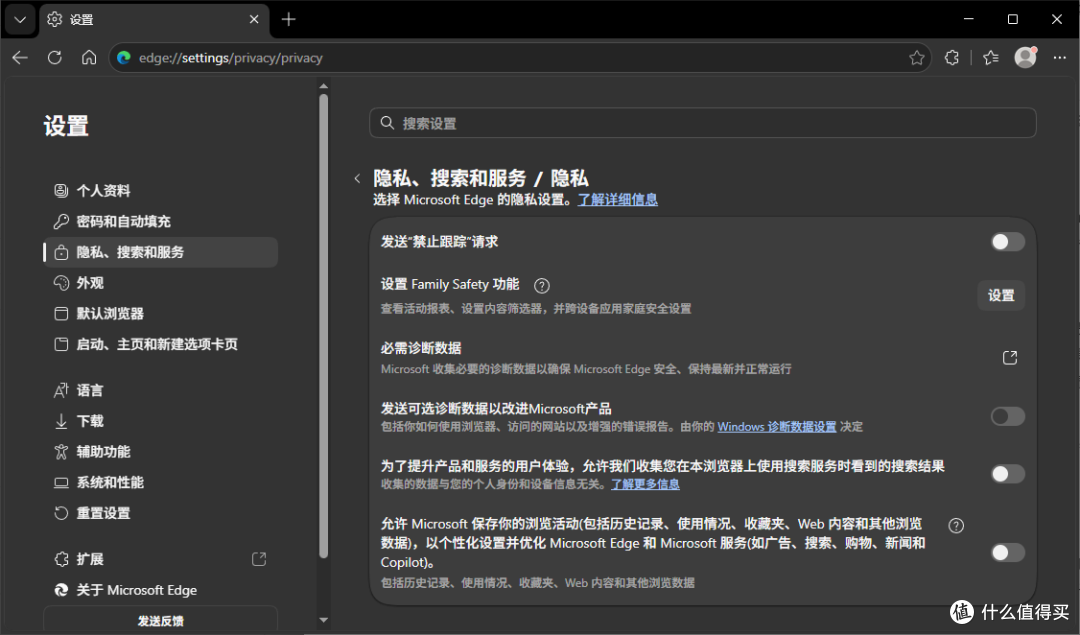Open external link icon for 必需诊断数据
This screenshot has width=1080, height=635.
pos(1010,357)
